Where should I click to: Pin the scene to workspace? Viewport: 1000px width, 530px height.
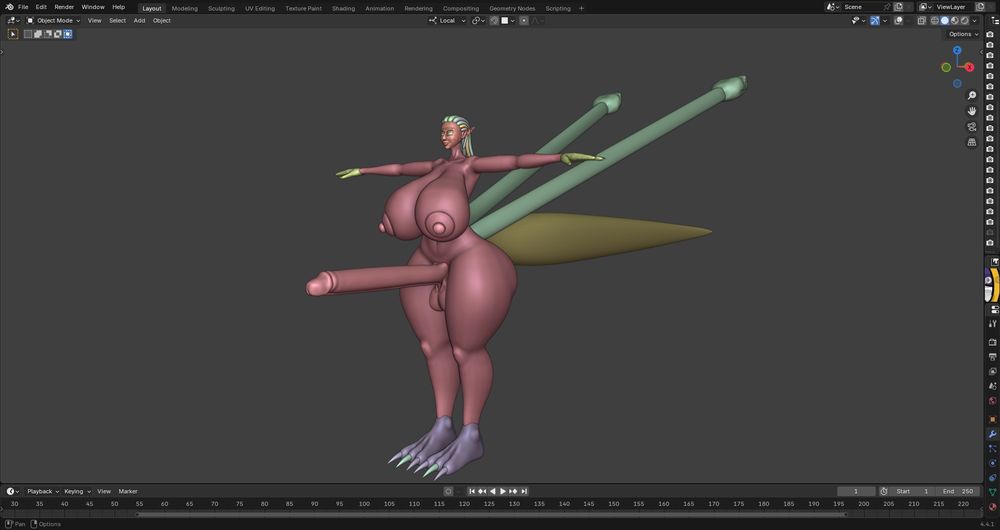(887, 7)
